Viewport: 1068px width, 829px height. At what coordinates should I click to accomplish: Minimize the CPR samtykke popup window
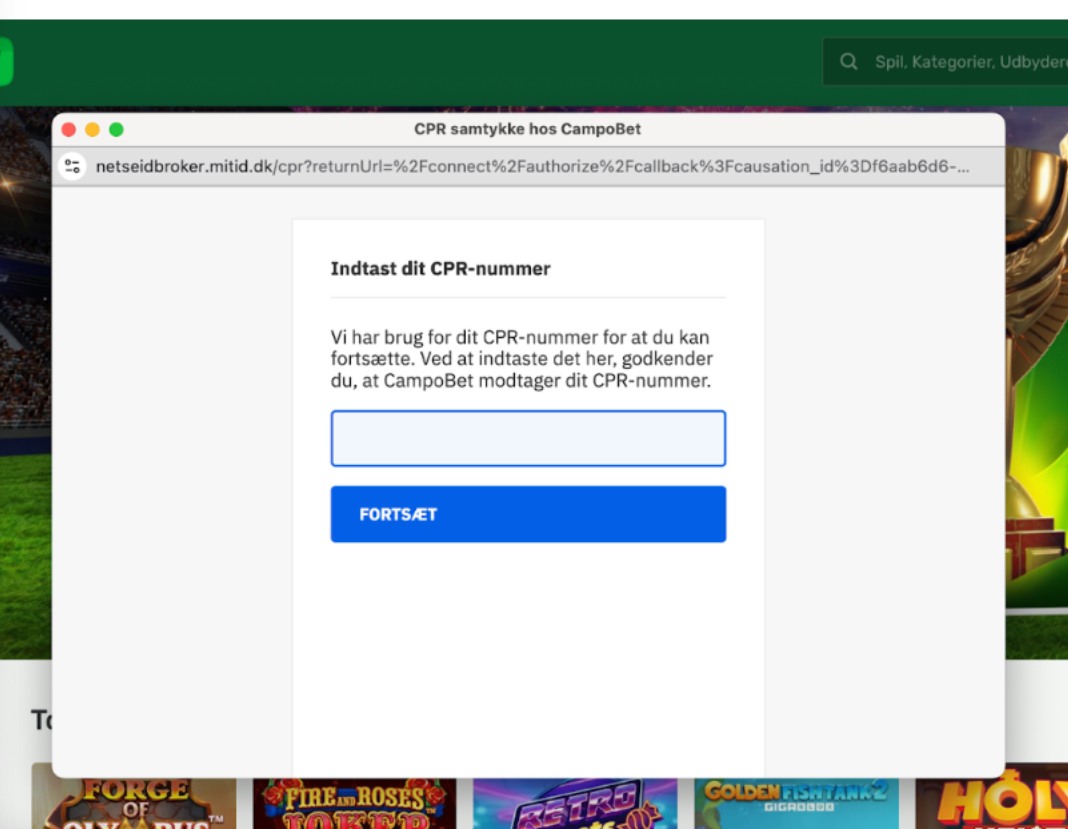click(x=93, y=129)
